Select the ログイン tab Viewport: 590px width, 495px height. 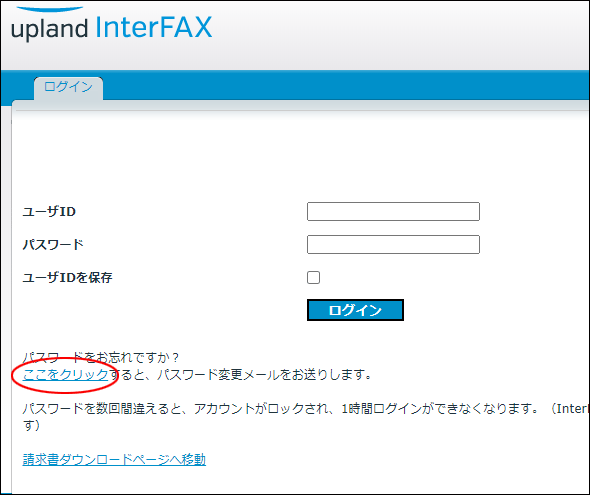(x=68, y=88)
